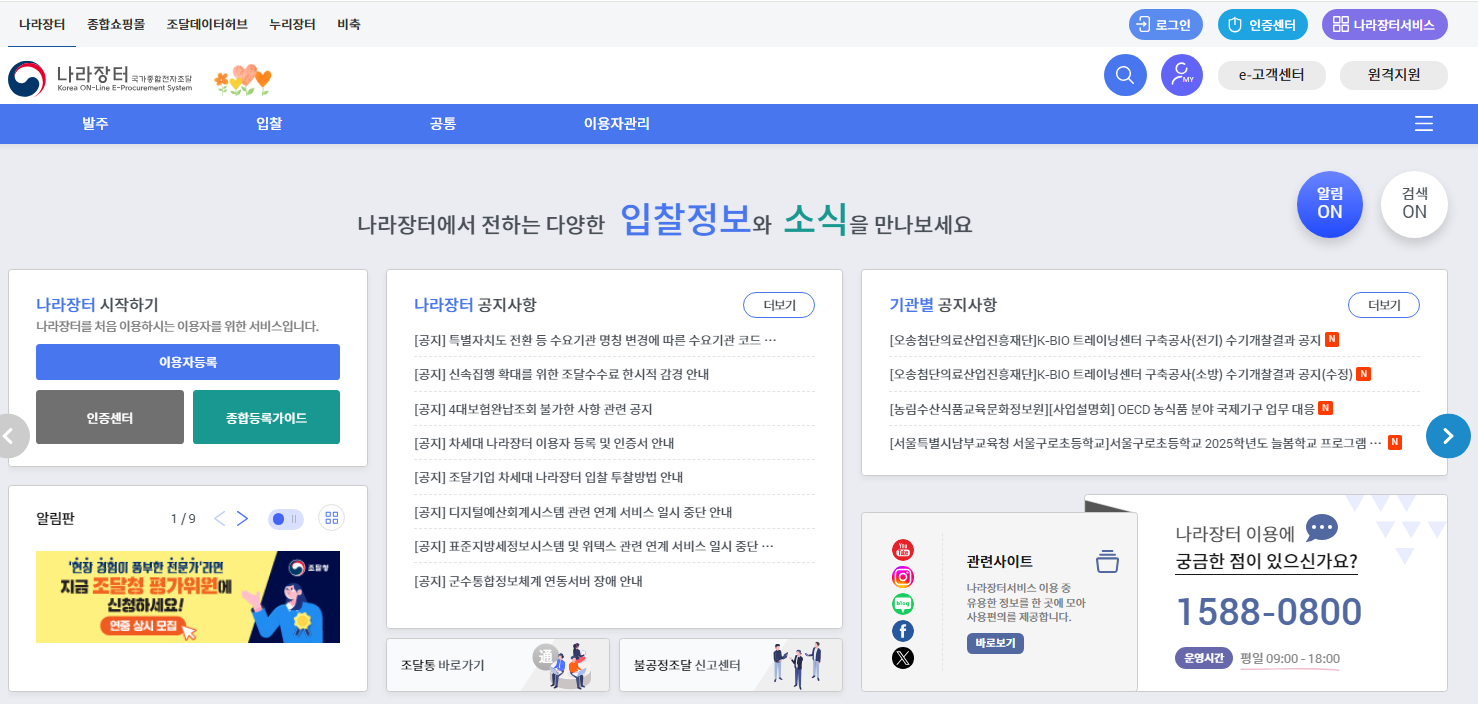The height and width of the screenshot is (704, 1478).
Task: Click the 운영시간 label badge
Action: pyautogui.click(x=1203, y=658)
